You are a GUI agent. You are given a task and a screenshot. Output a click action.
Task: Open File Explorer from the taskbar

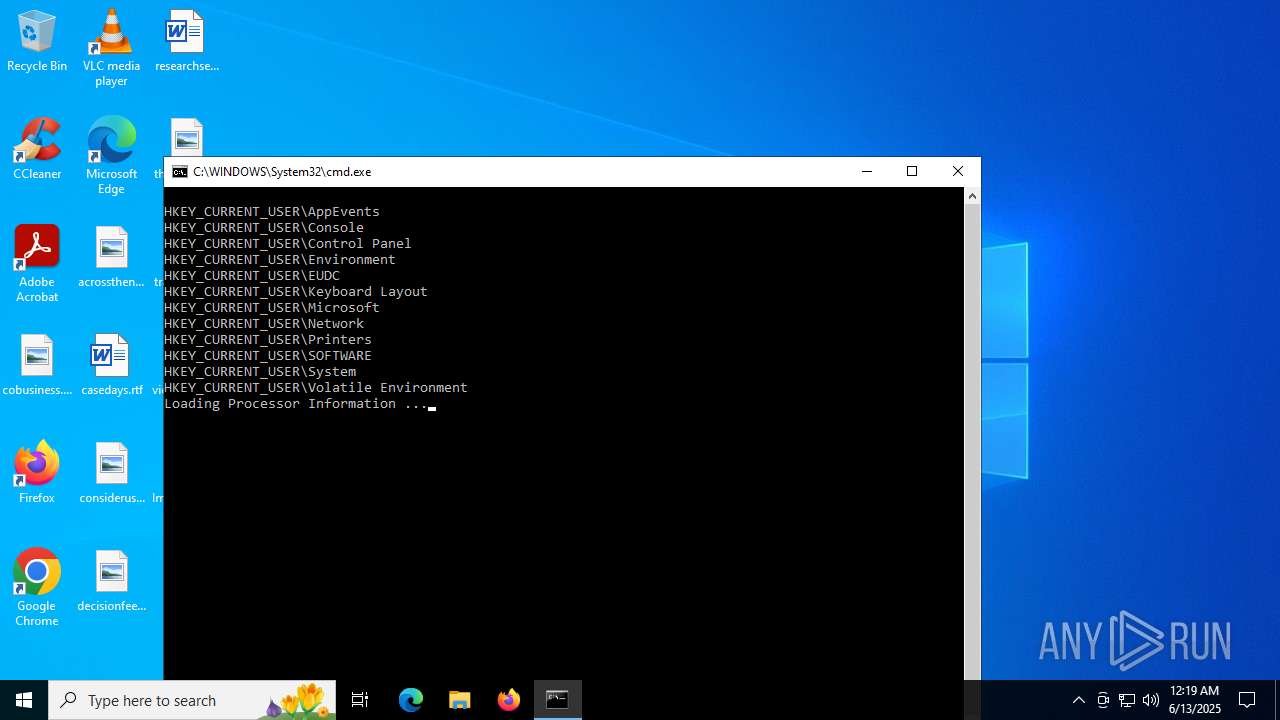(460, 700)
